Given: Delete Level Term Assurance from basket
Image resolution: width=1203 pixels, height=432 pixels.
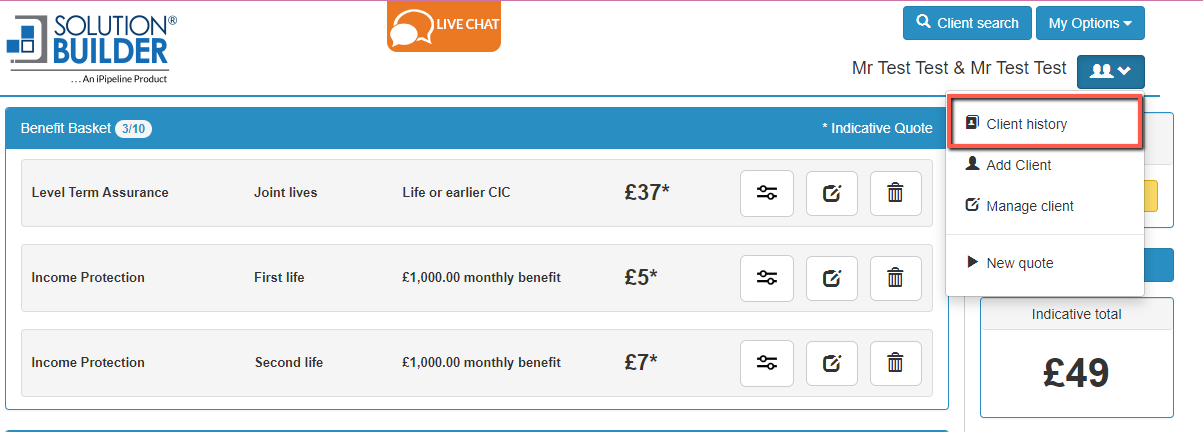Looking at the screenshot, I should pyautogui.click(x=896, y=193).
